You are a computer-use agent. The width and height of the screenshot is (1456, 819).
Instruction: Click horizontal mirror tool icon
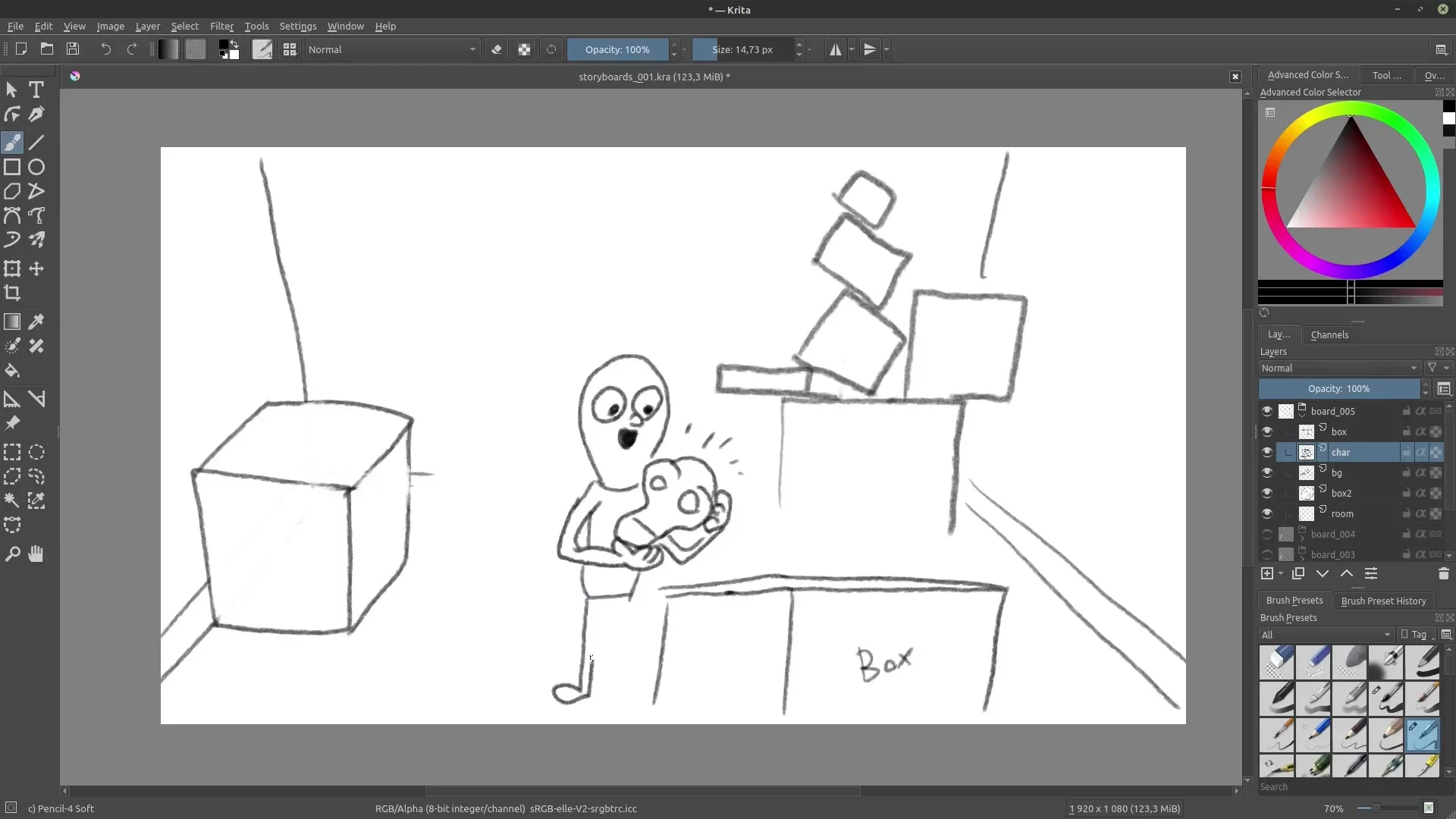click(835, 50)
